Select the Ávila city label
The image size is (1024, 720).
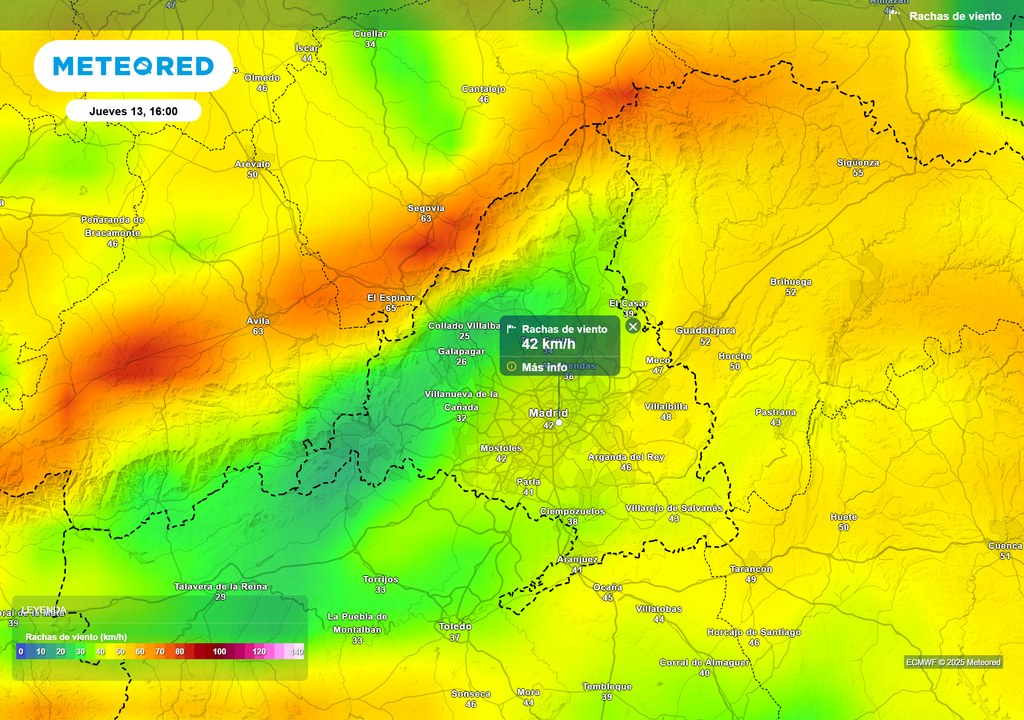tap(258, 321)
